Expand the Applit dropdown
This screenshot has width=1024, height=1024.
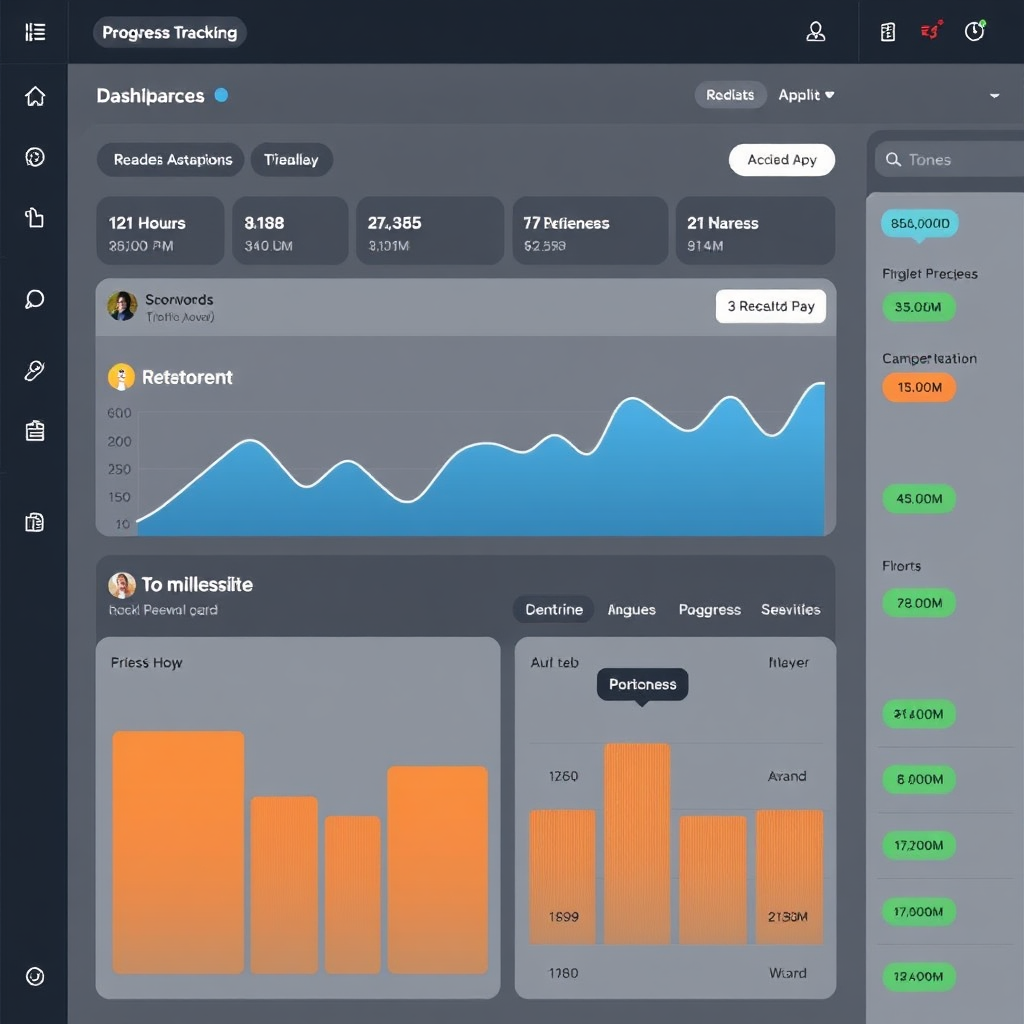coord(806,95)
